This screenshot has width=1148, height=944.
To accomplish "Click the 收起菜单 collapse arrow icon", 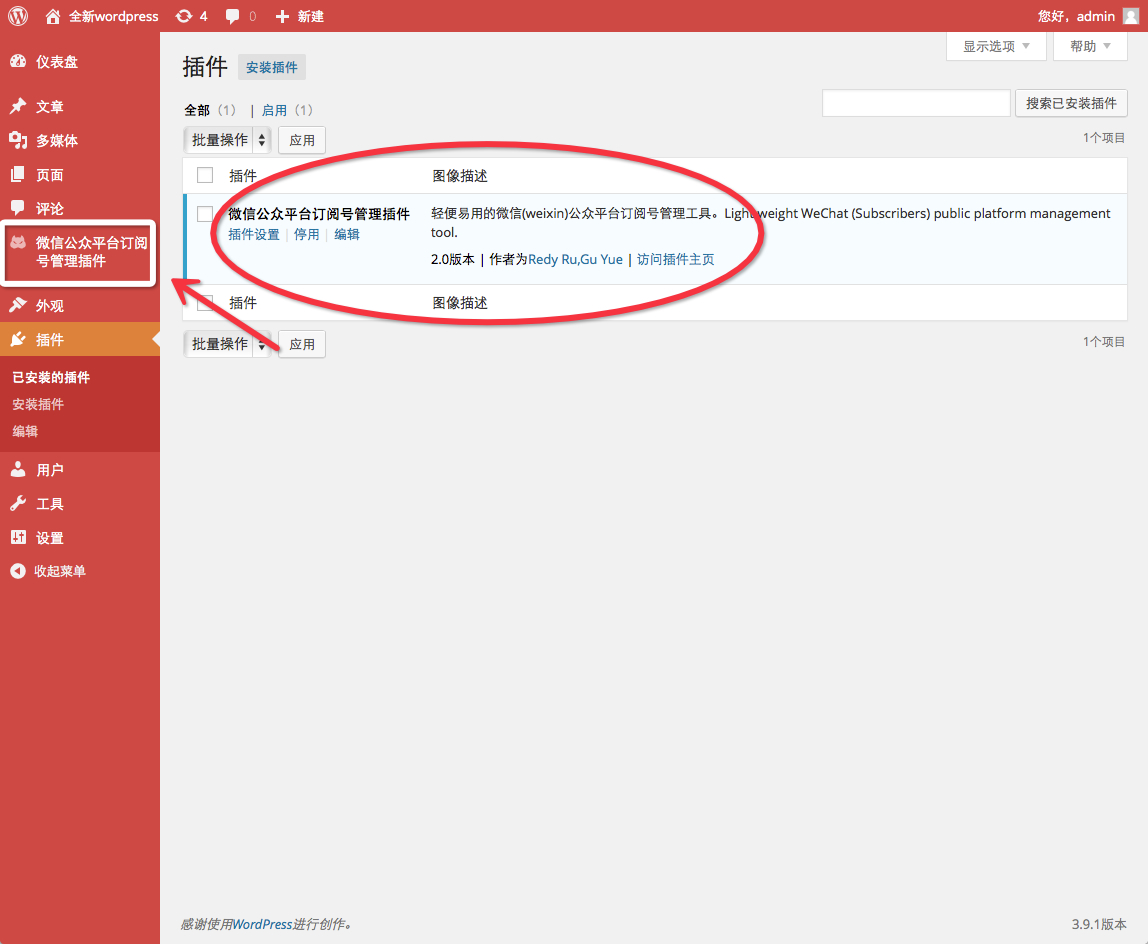I will [x=18, y=571].
